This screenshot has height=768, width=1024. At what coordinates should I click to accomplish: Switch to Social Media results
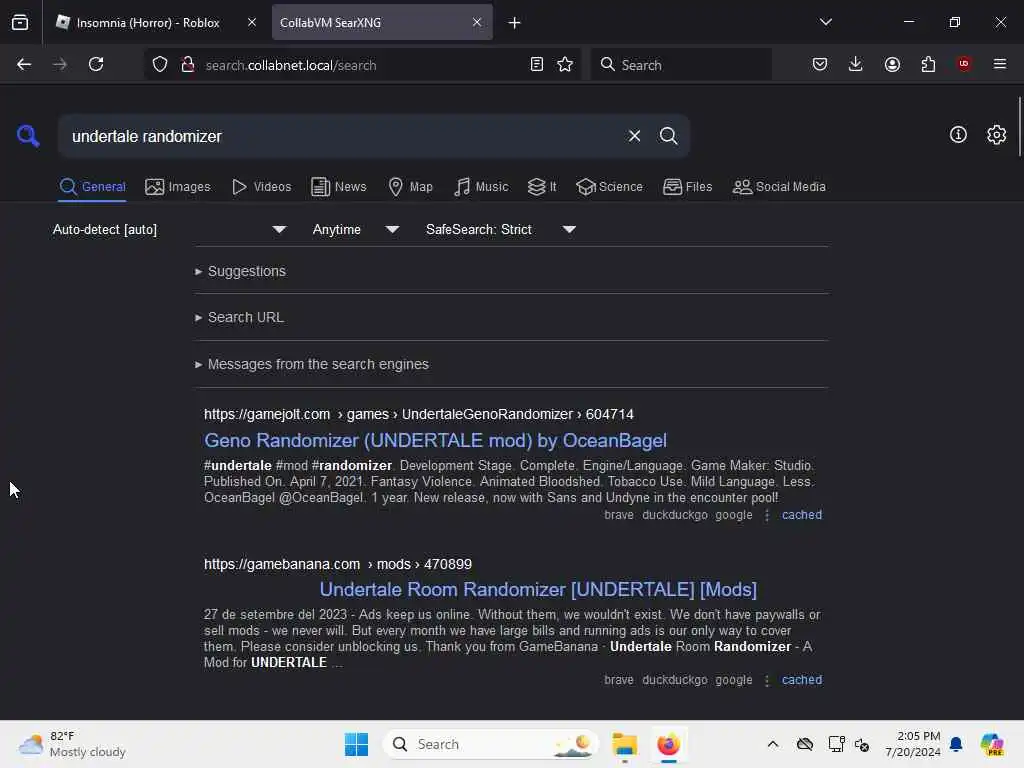click(x=779, y=187)
